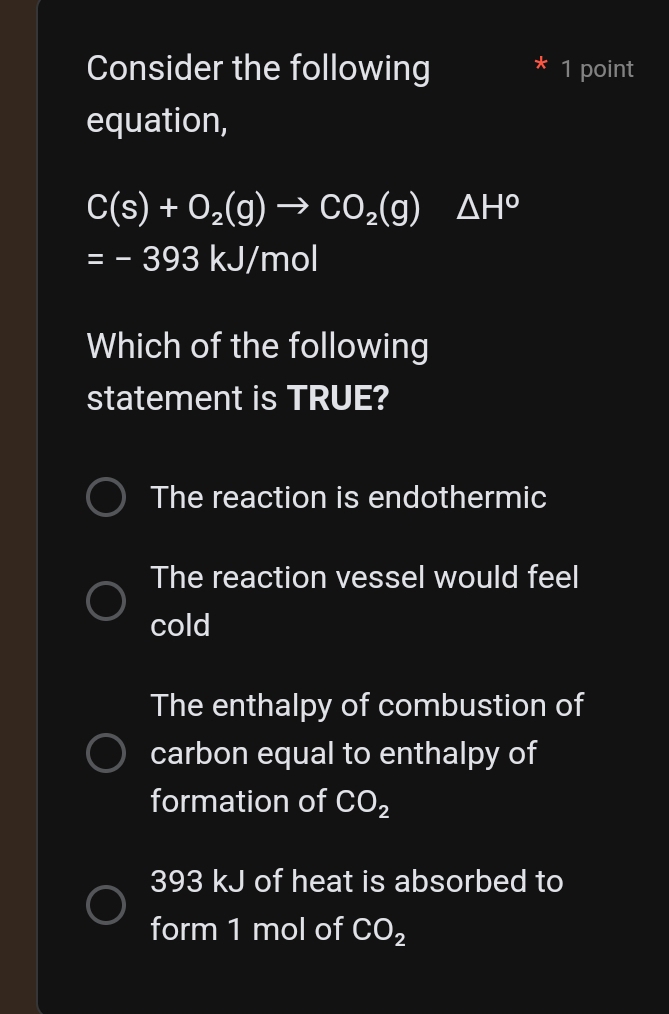
Task: Click the radio circle for the third answer choice
Action: tap(105, 753)
